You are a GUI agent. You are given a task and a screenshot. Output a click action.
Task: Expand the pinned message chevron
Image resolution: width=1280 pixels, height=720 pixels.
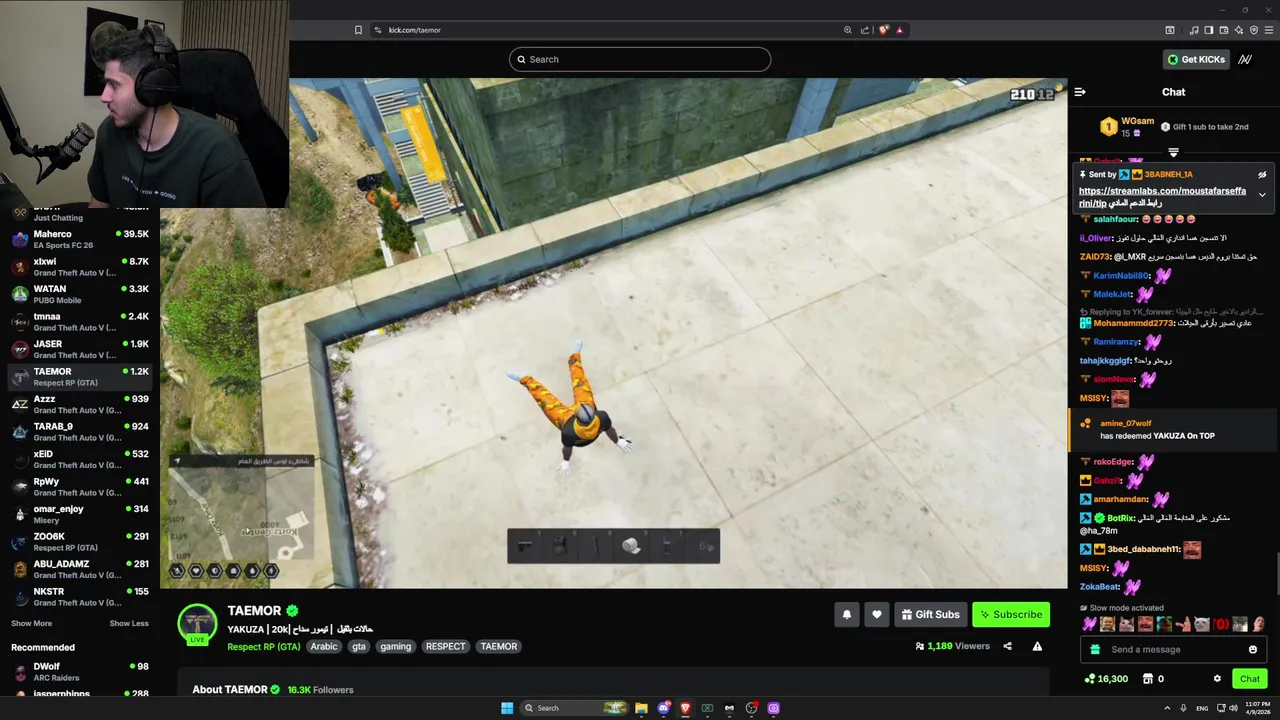[x=1262, y=195]
